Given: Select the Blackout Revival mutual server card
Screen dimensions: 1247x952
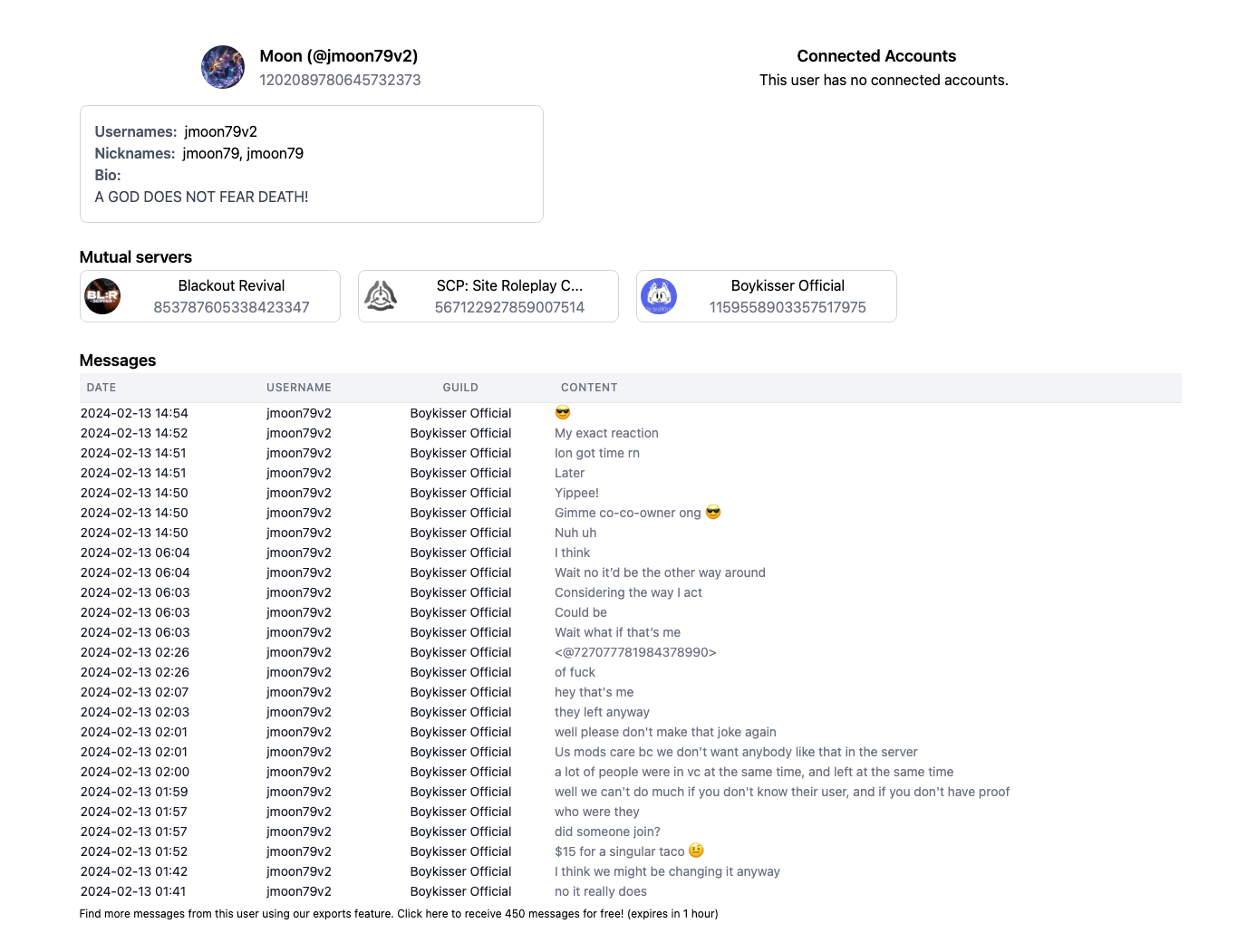Looking at the screenshot, I should [x=210, y=296].
